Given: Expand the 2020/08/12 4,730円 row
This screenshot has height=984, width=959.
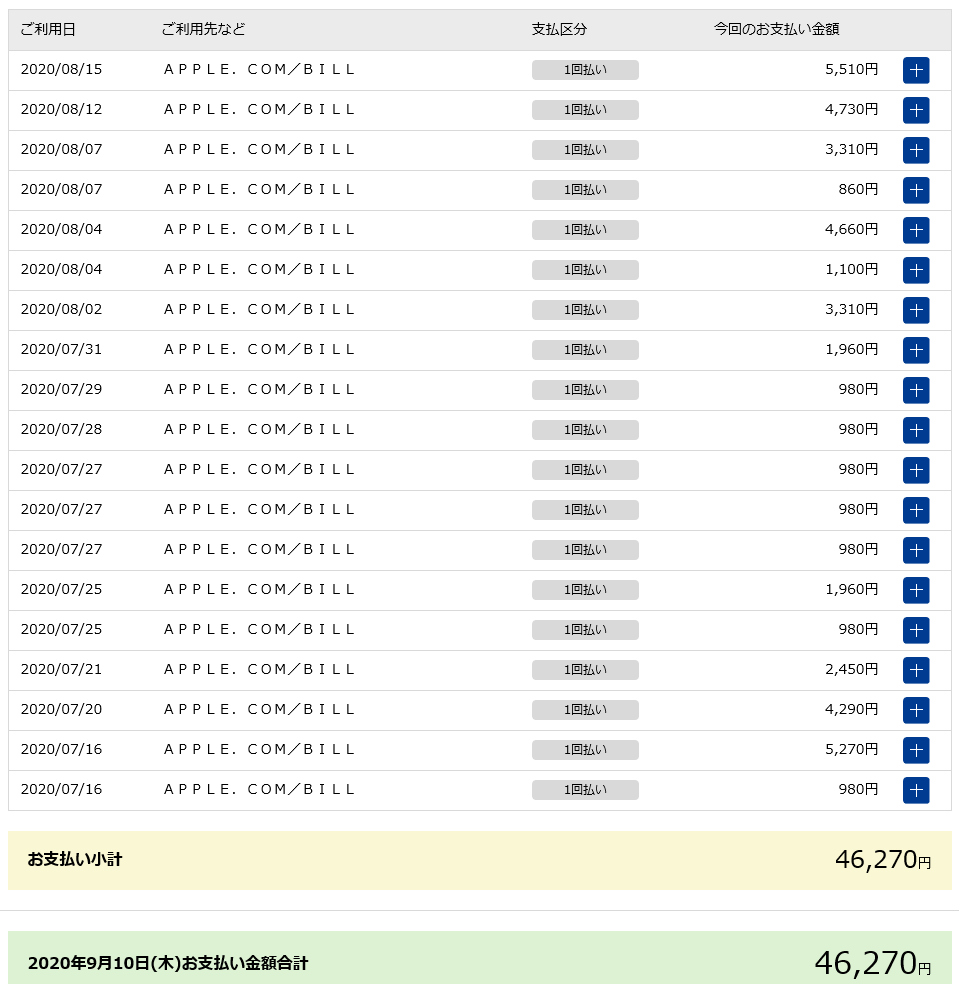Looking at the screenshot, I should tap(916, 110).
